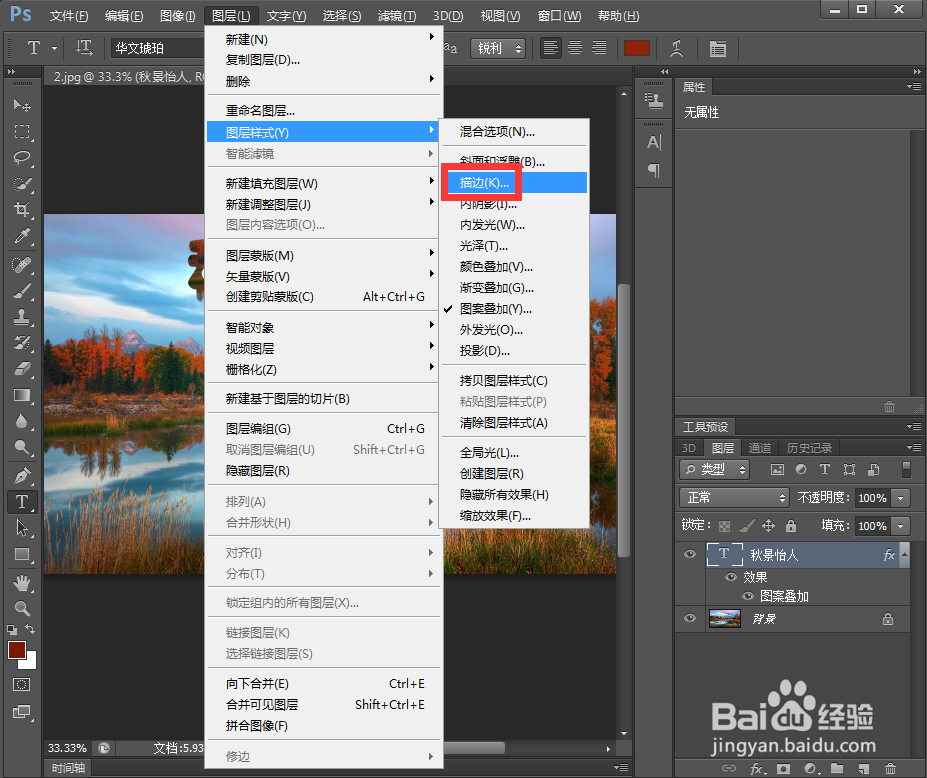Viewport: 927px width, 778px height.
Task: Open the 时间轴 panel at the bottom
Action: [x=68, y=767]
